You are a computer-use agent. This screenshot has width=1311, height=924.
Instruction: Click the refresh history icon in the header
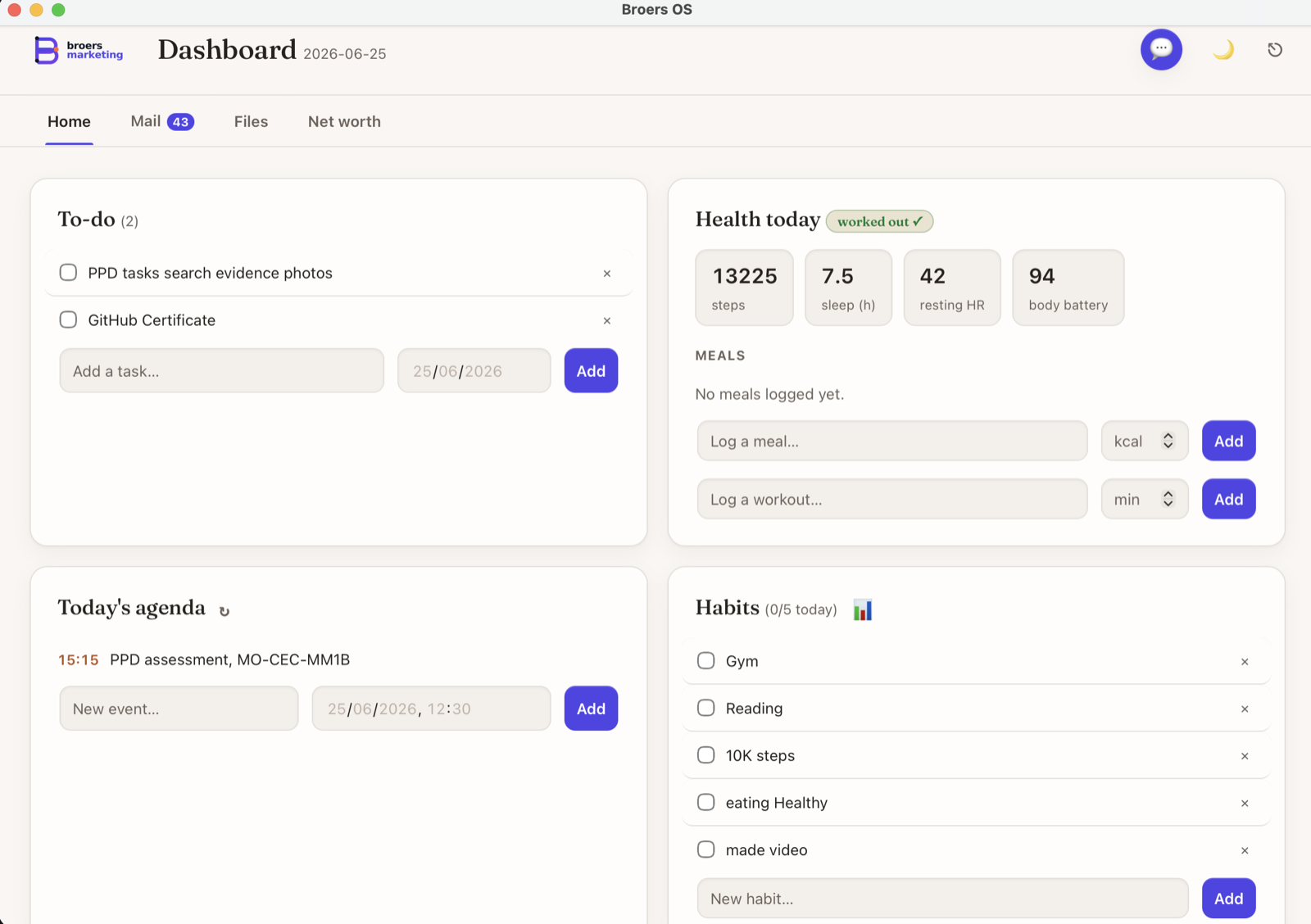coord(1275,50)
